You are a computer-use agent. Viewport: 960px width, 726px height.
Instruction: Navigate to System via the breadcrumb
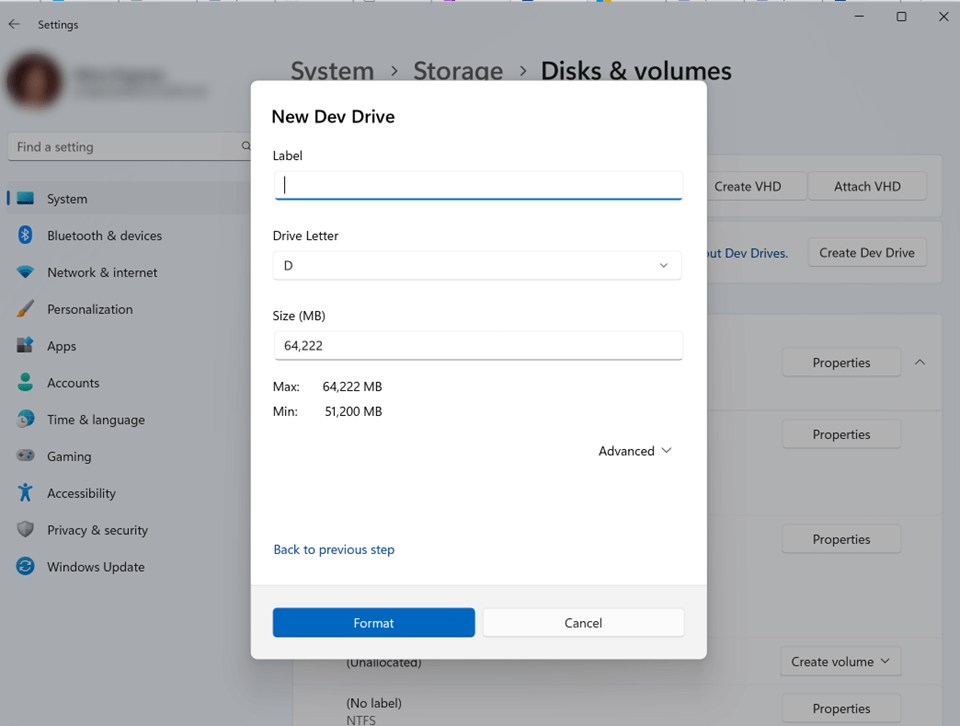click(332, 71)
